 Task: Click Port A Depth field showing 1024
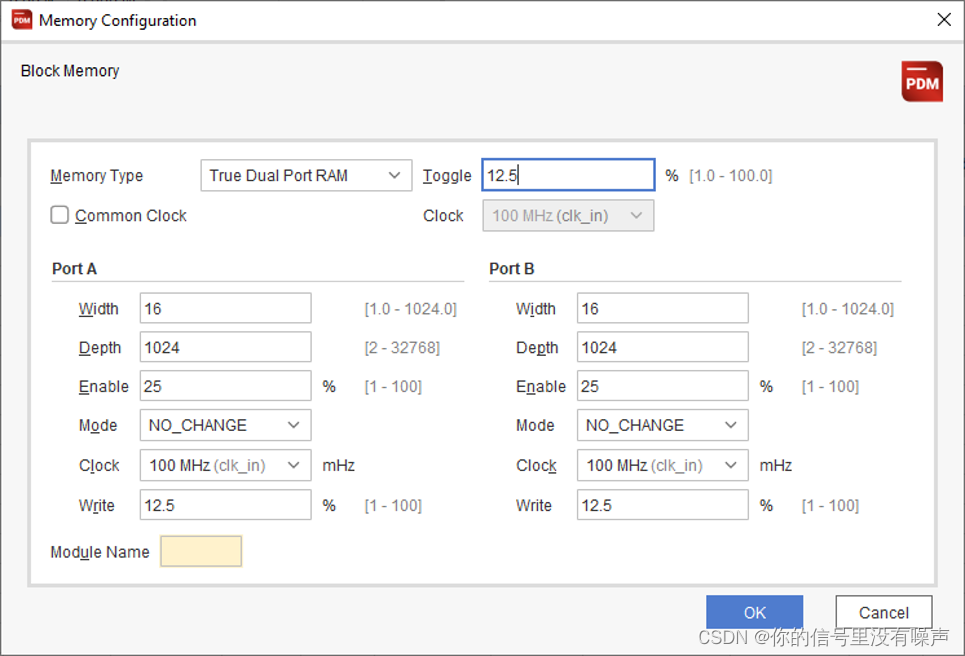click(224, 347)
